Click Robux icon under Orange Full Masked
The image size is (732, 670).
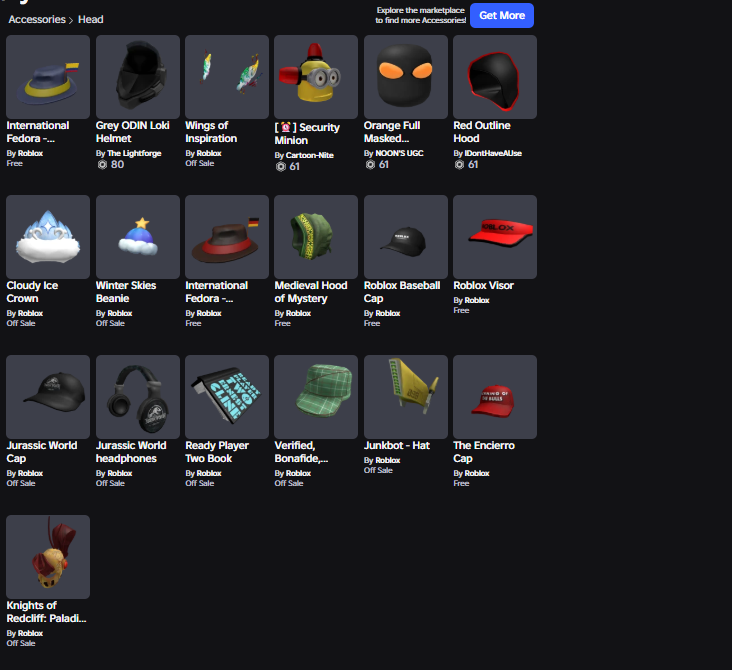point(370,164)
